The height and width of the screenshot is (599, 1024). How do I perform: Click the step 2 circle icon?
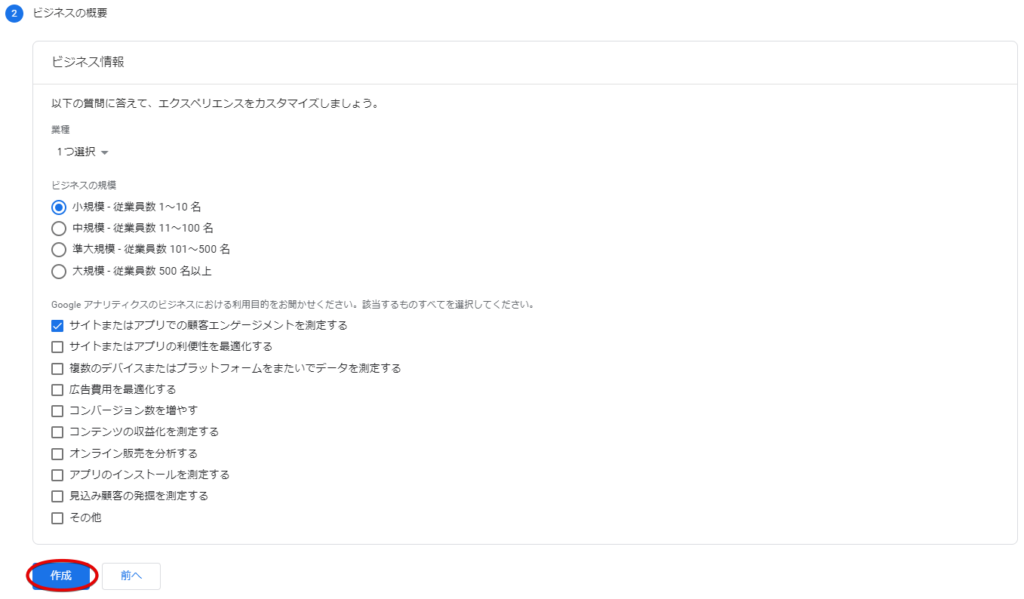point(14,13)
